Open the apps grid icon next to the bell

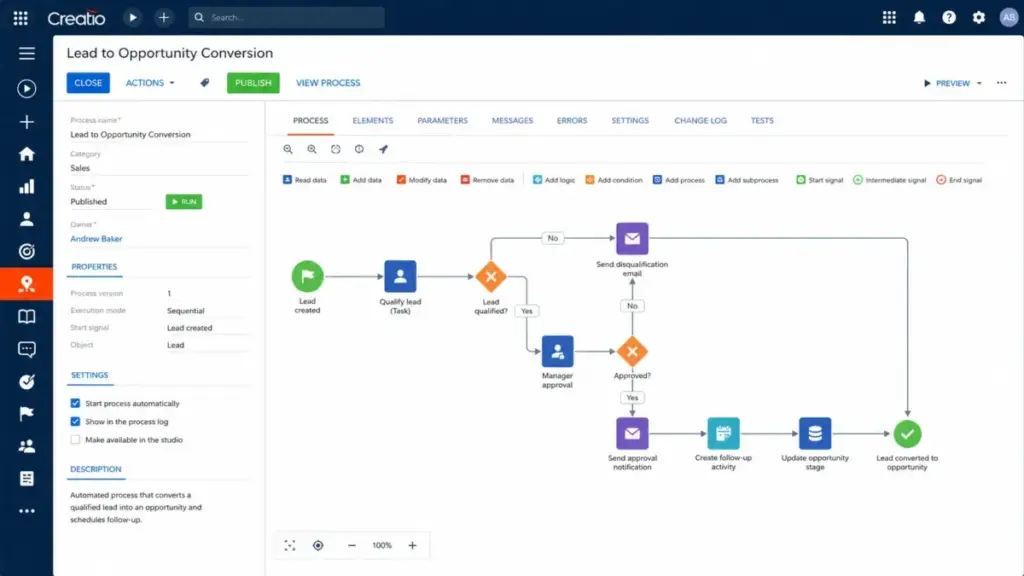click(x=889, y=18)
